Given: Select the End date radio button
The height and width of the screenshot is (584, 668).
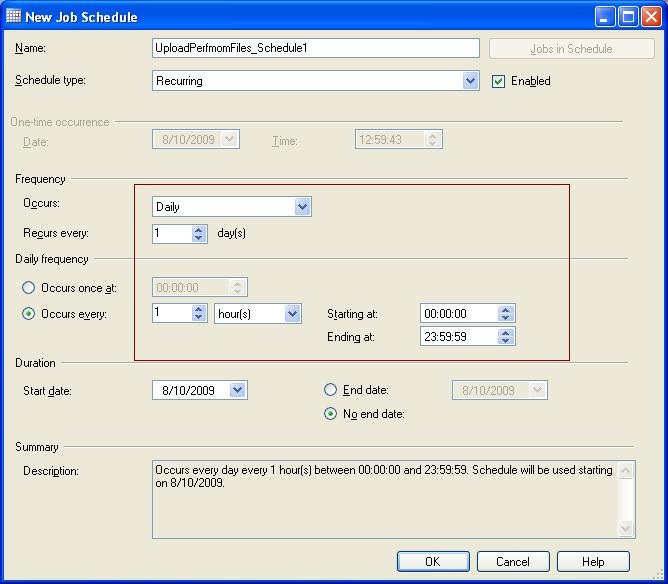Looking at the screenshot, I should point(331,390).
